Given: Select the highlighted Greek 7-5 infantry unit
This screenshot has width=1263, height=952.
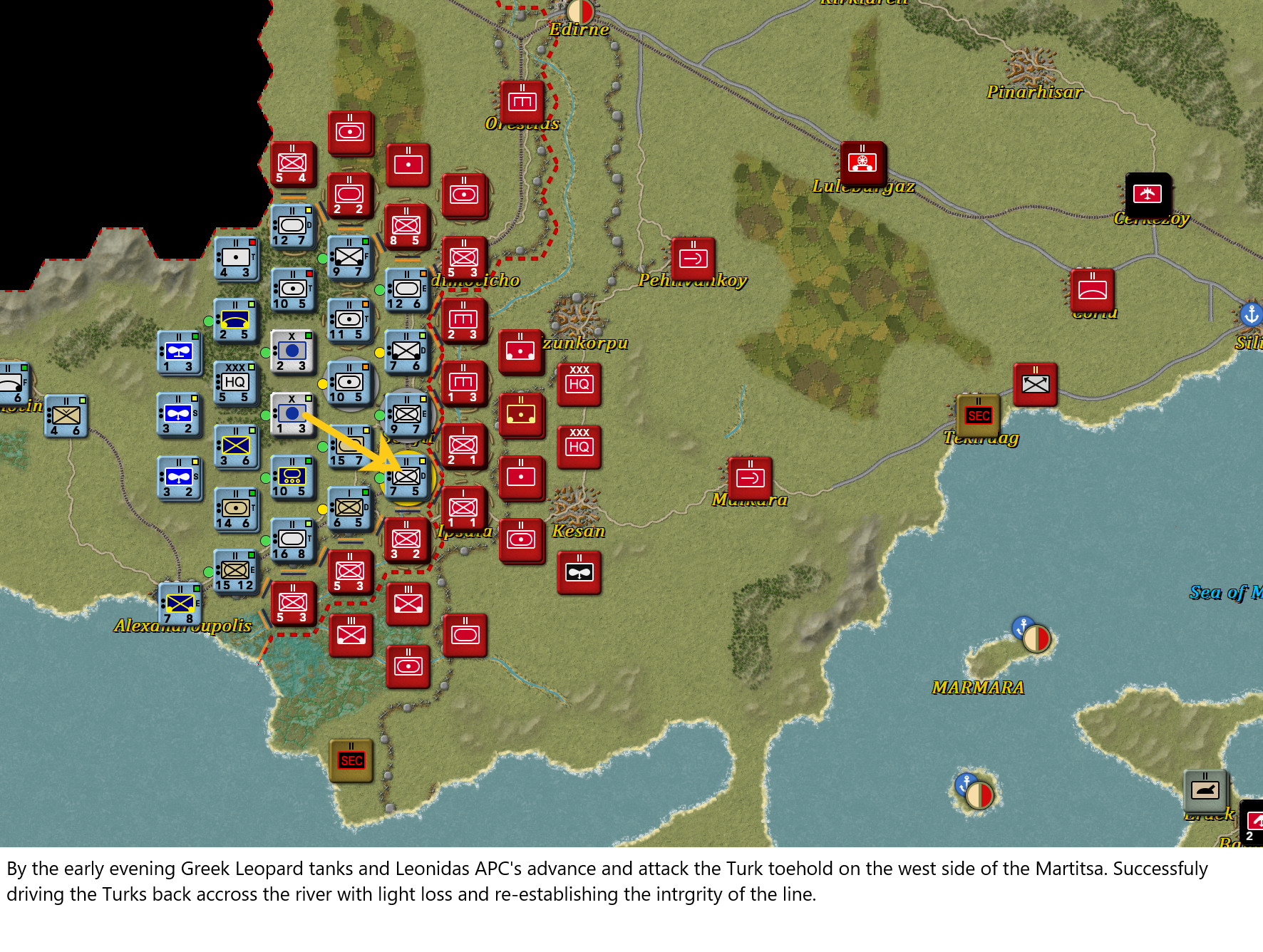Looking at the screenshot, I should (407, 477).
